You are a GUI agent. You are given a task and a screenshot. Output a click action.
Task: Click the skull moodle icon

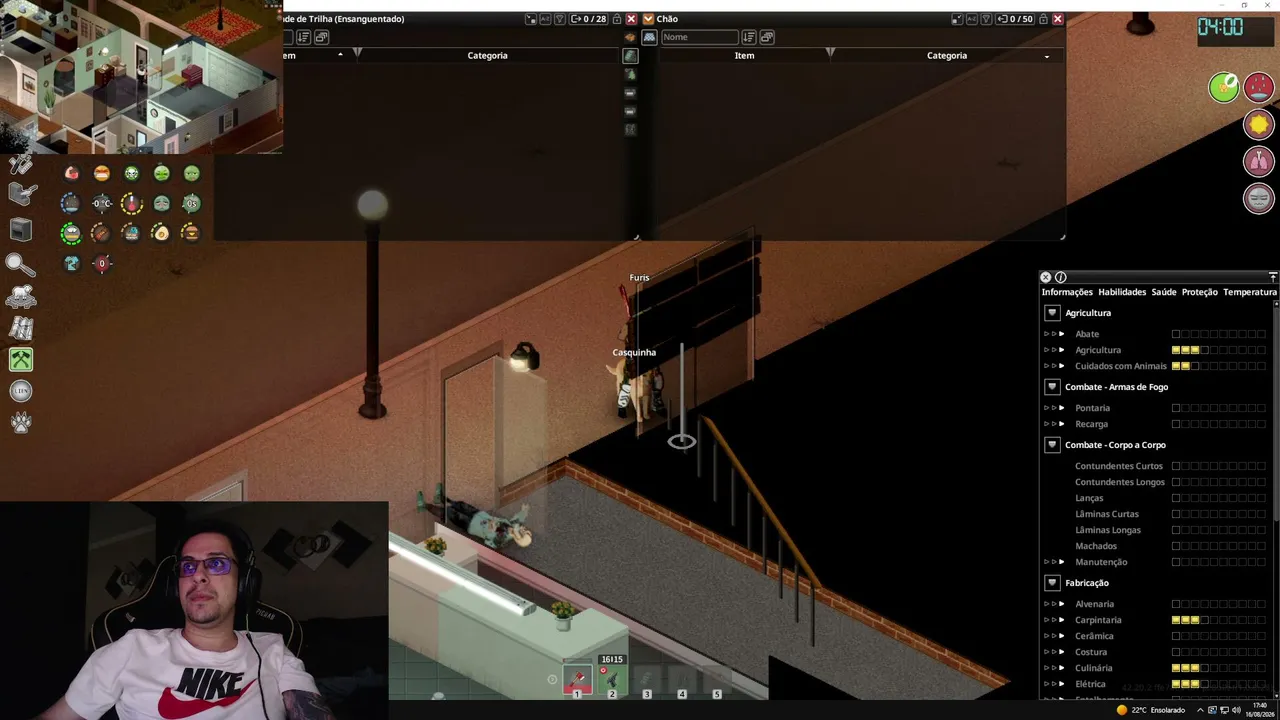(x=131, y=173)
